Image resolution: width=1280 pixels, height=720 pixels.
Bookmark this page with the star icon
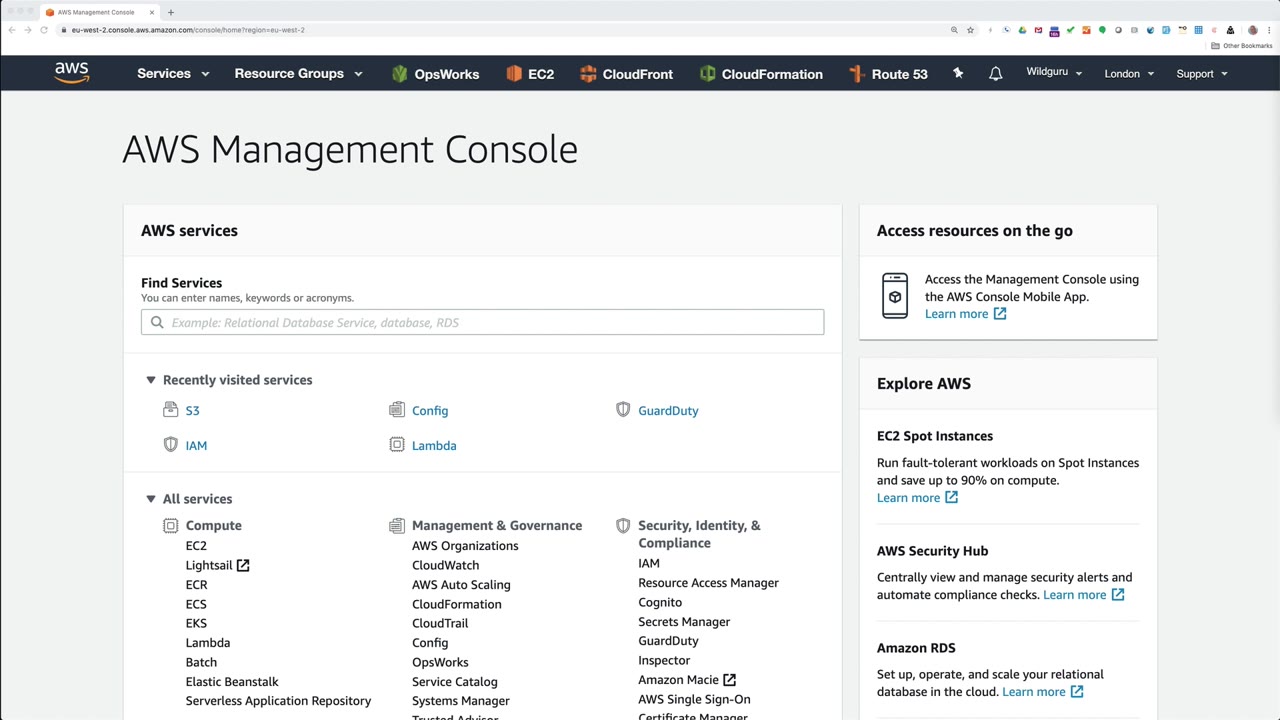970,30
